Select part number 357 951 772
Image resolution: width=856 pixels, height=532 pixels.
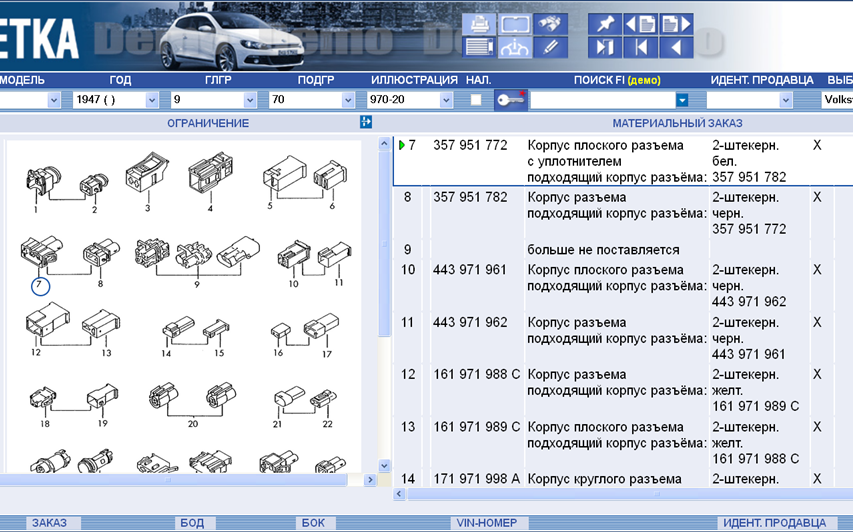[470, 145]
